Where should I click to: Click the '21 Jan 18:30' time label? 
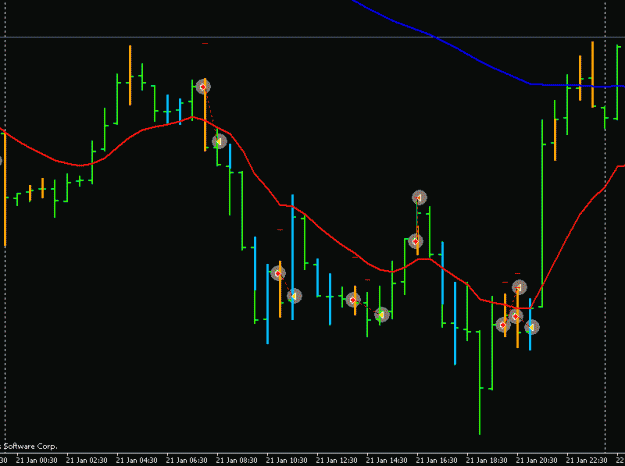click(487, 460)
